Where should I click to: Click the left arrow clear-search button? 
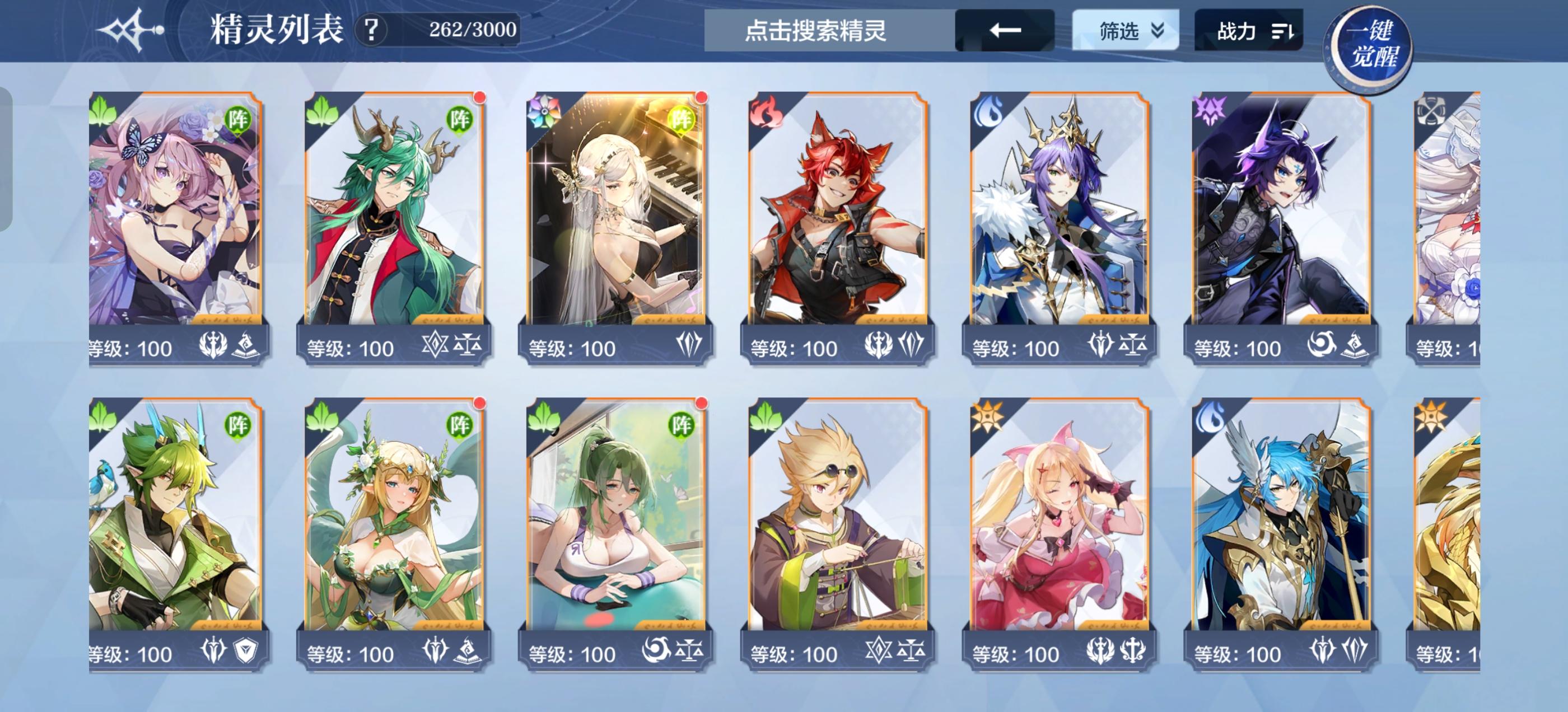[x=1004, y=30]
